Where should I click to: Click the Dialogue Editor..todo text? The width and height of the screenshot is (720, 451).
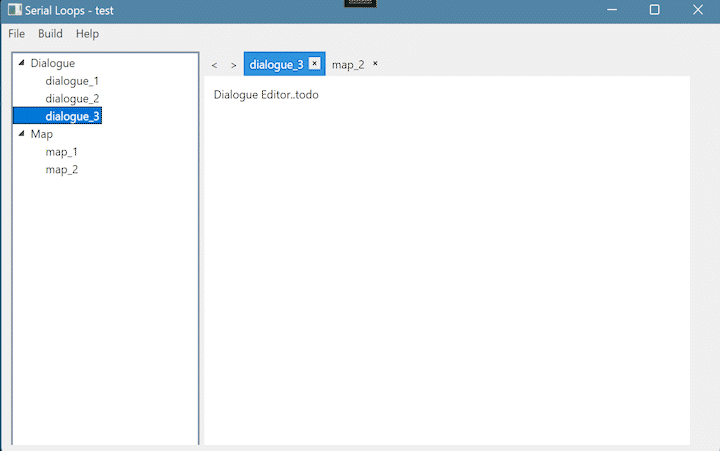pyautogui.click(x=266, y=95)
